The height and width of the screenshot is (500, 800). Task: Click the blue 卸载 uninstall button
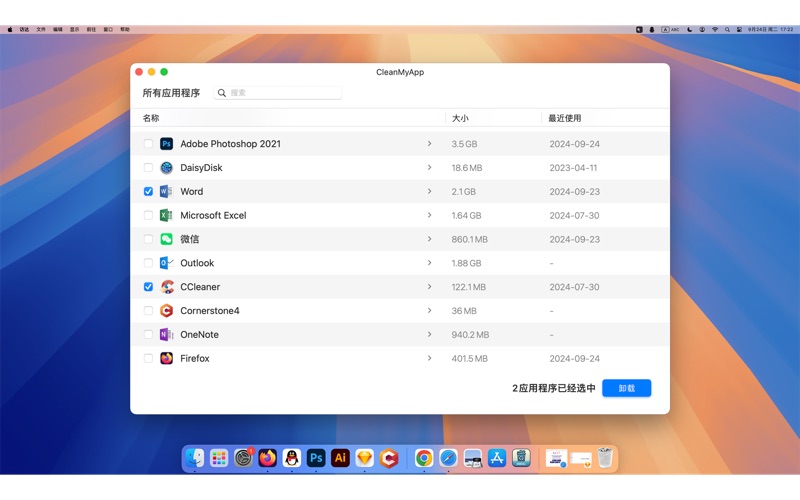(x=627, y=388)
